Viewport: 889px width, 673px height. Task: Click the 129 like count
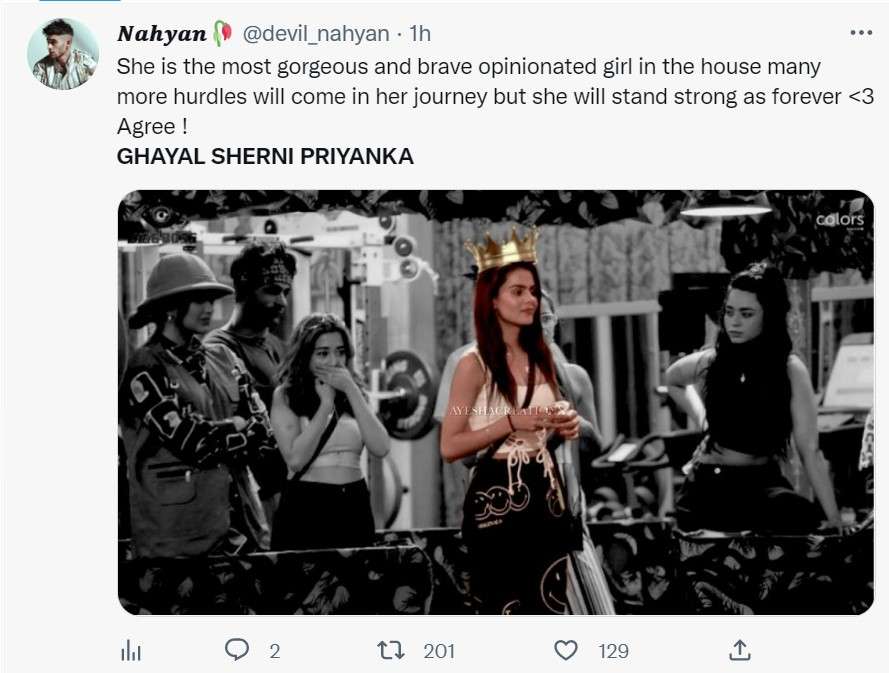613,650
